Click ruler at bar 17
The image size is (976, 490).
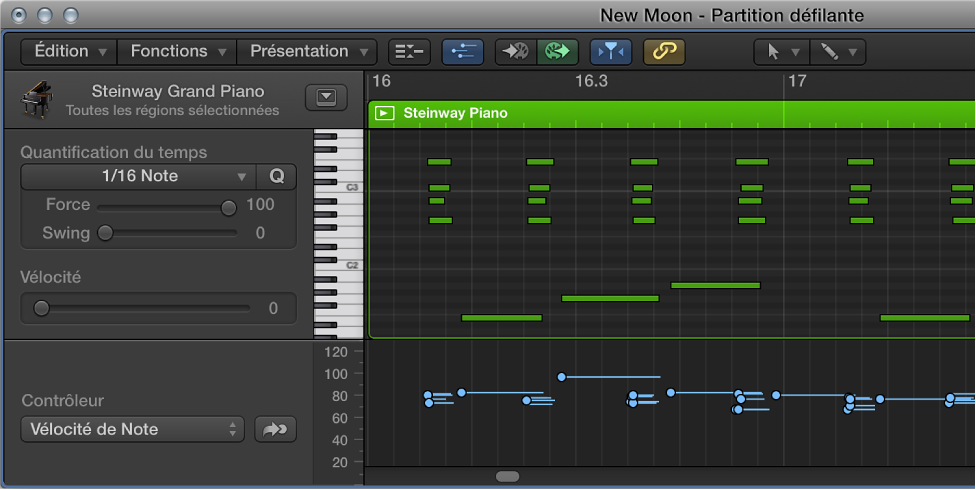coord(797,82)
